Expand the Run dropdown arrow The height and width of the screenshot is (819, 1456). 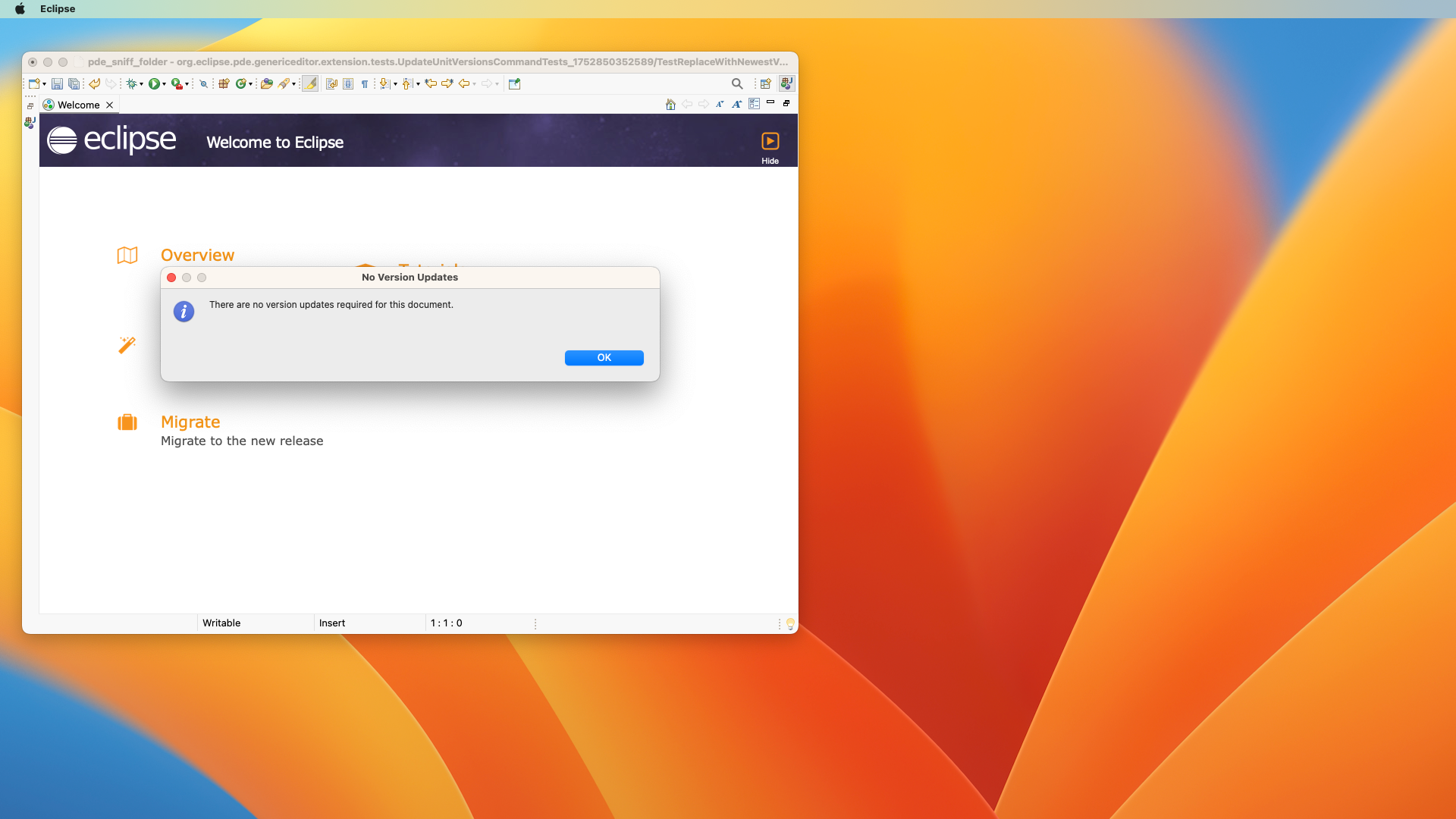[164, 84]
